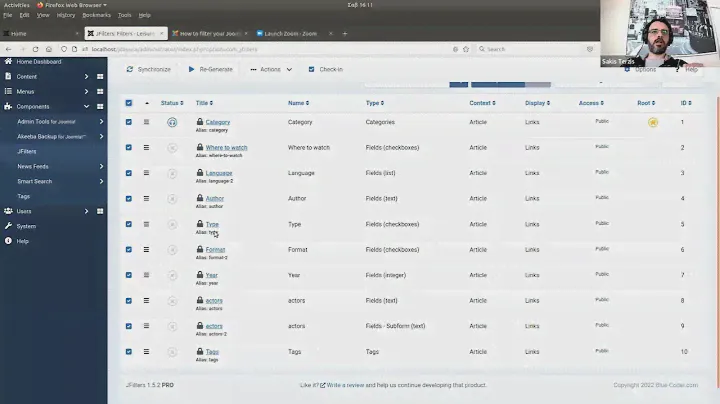Viewport: 720px width, 404px height.
Task: Click the root star icon in Category row
Action: point(652,122)
